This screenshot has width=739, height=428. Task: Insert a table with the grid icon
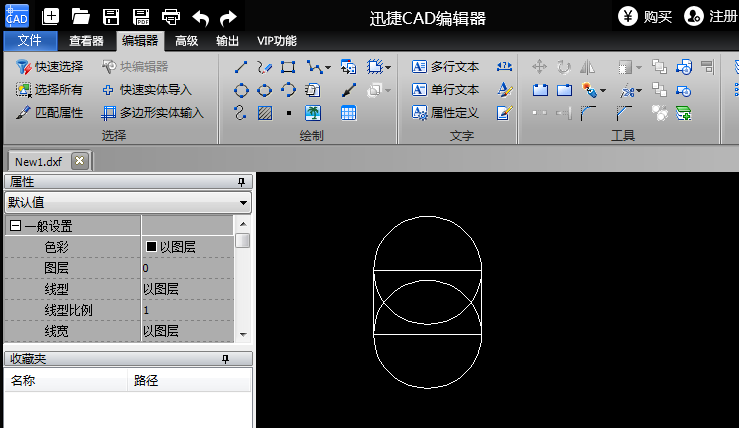348,113
